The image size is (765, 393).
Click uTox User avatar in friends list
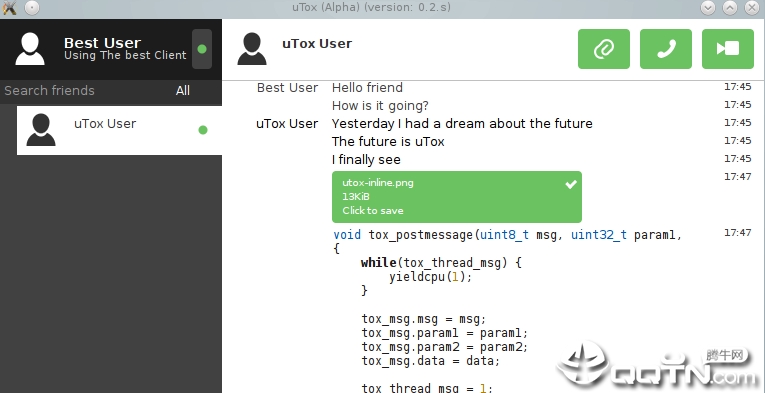[x=40, y=130]
